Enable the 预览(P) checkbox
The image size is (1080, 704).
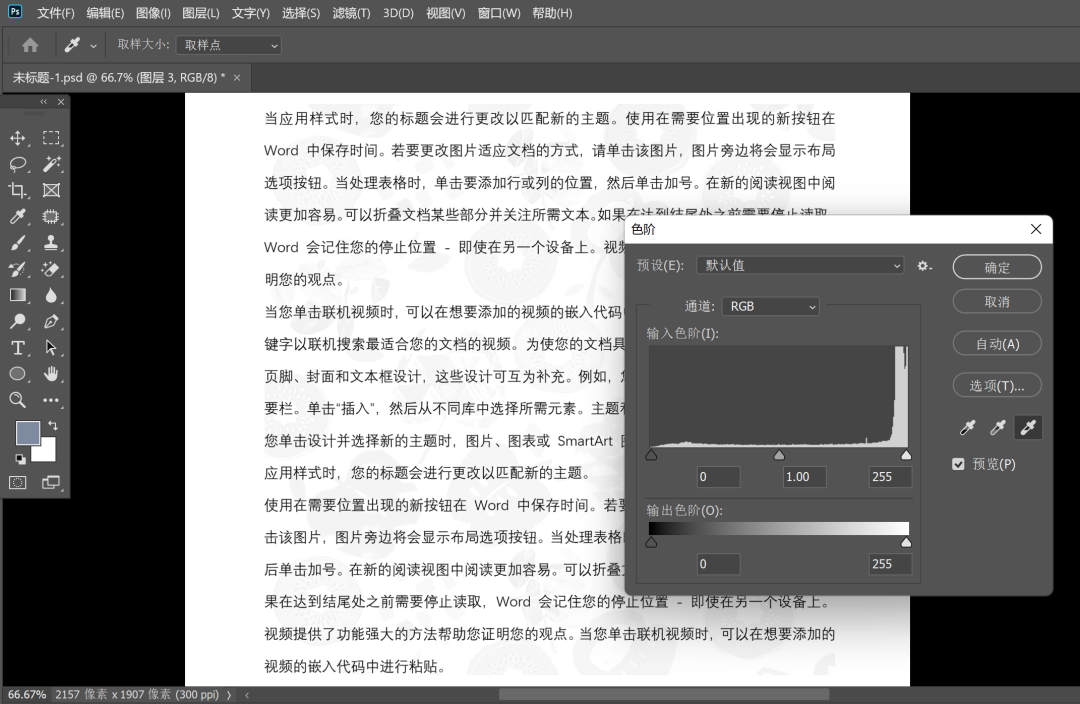tap(958, 464)
